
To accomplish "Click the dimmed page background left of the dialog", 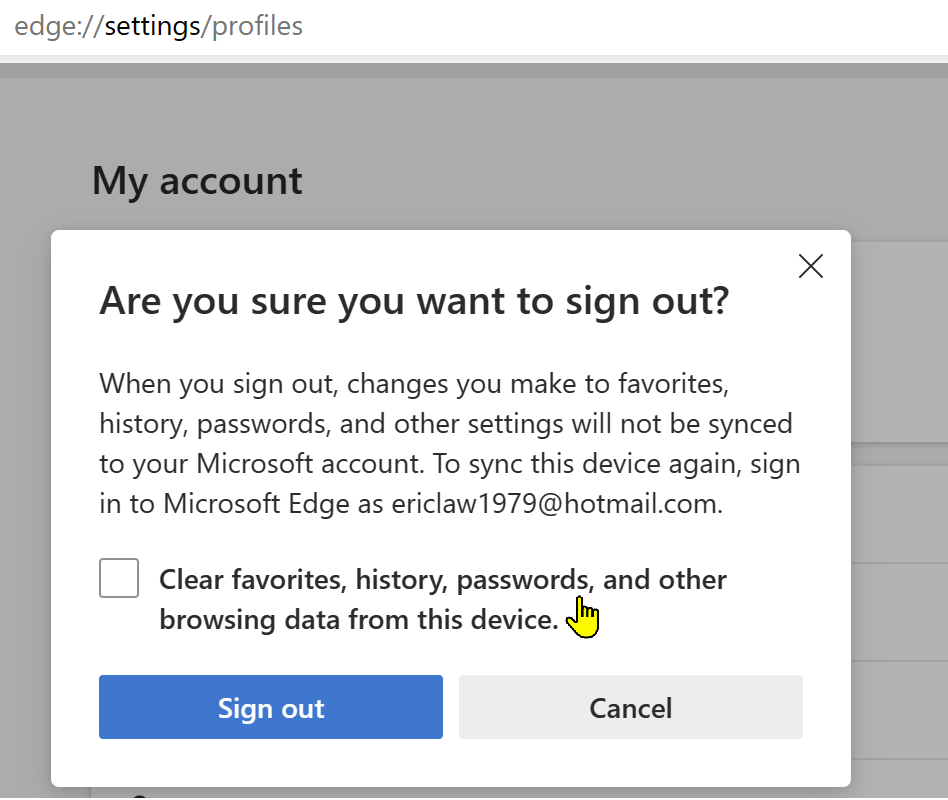I will click(x=25, y=500).
